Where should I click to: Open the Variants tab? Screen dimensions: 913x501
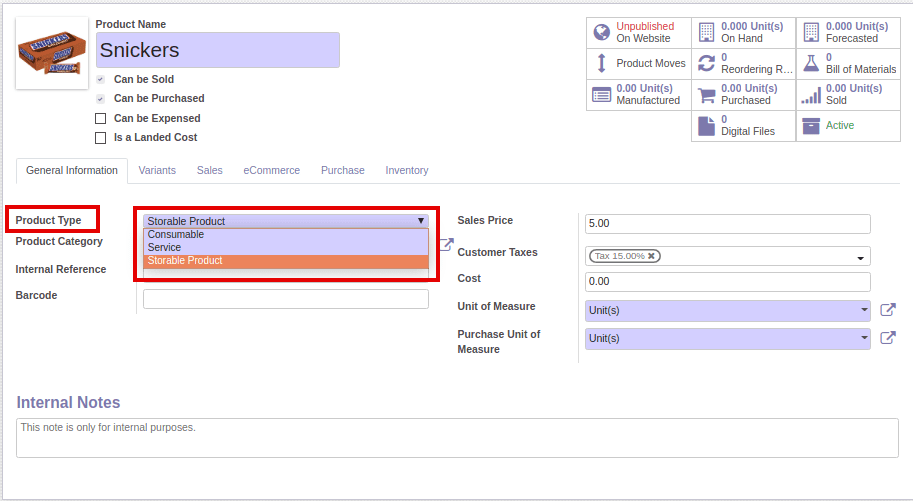157,170
